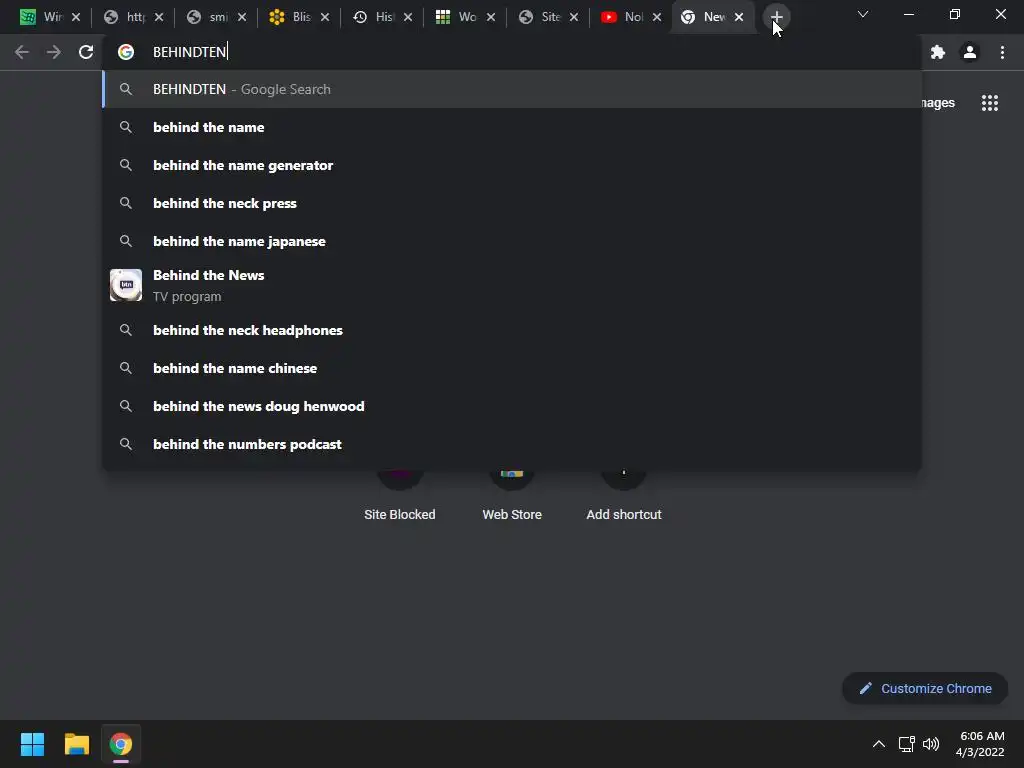Select the BEHINDTEN Google Search suggestion
The image size is (1024, 768).
512,89
